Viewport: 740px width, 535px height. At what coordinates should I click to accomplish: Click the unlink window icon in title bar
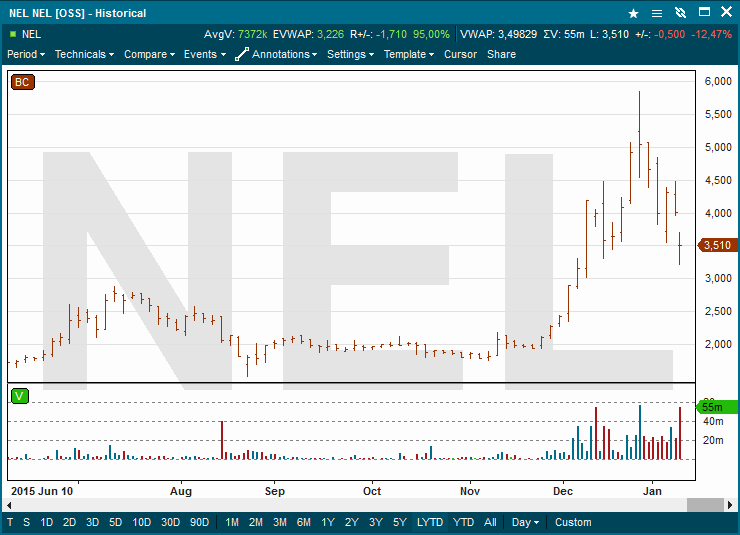[680, 13]
